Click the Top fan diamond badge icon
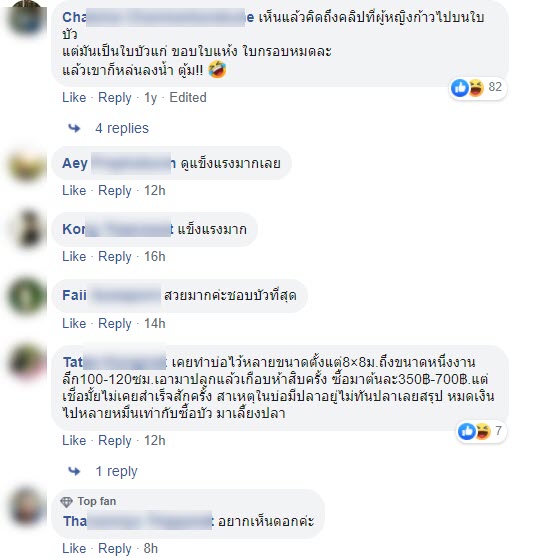Screen dimensions: 545x558 click(x=67, y=502)
